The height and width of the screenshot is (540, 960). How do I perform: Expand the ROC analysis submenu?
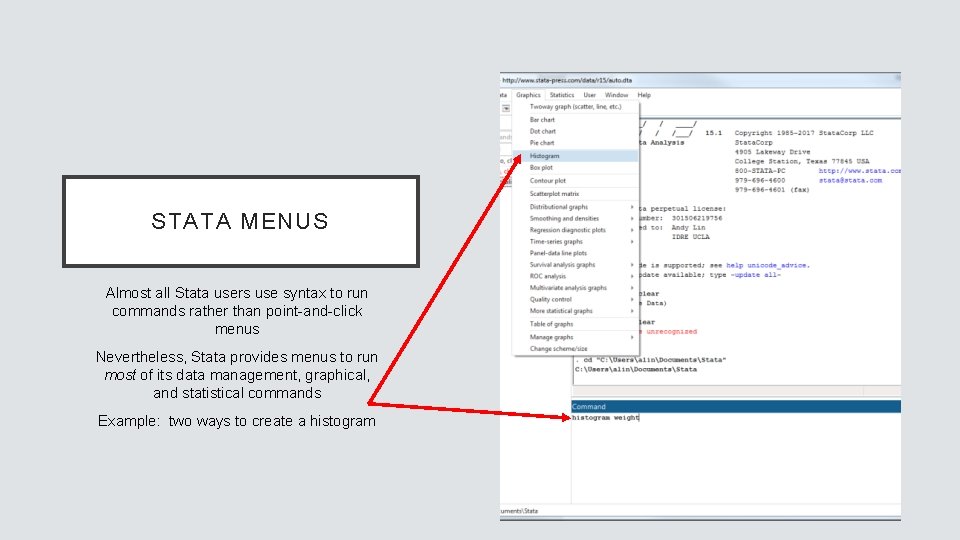pos(575,276)
